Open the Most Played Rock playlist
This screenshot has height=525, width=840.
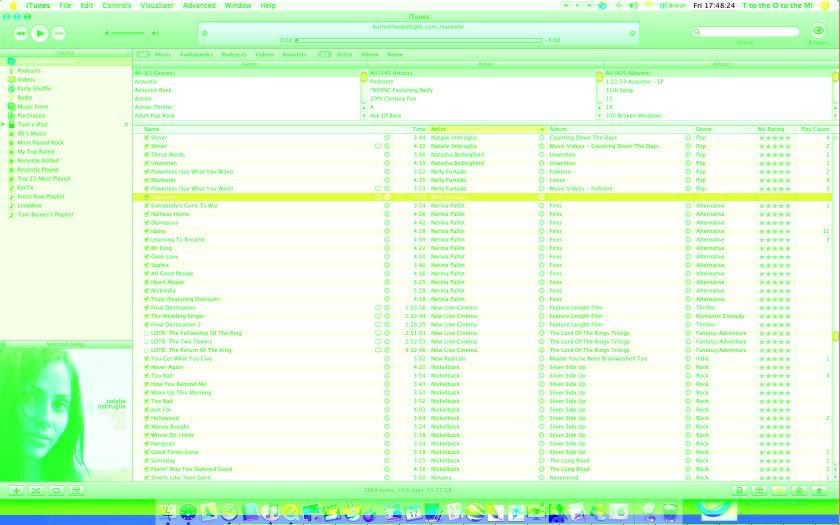[41, 143]
